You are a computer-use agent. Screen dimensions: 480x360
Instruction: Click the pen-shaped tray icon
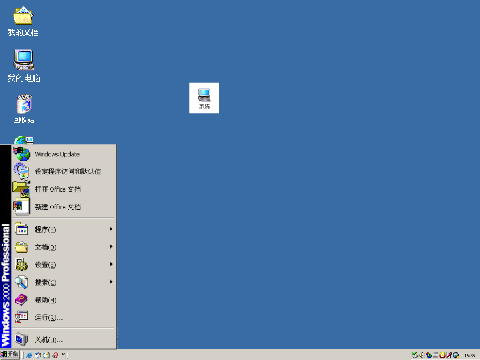[x=449, y=355]
